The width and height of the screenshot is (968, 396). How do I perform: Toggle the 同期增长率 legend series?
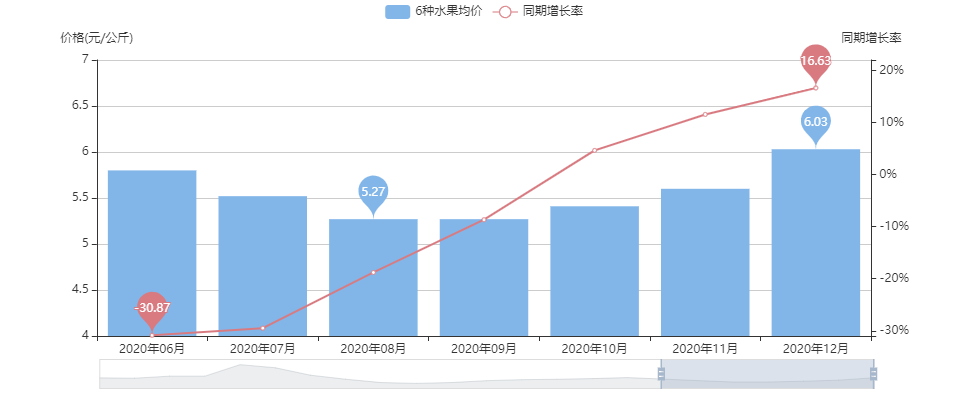537,11
